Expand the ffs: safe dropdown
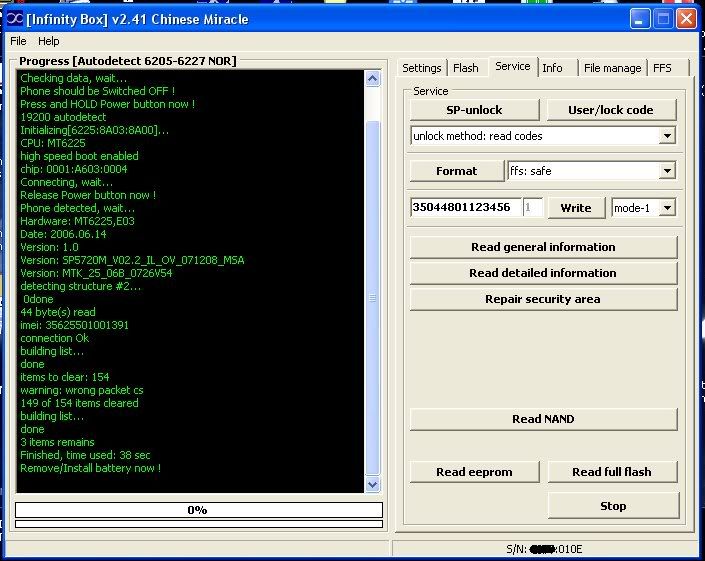This screenshot has width=705, height=561. (667, 171)
